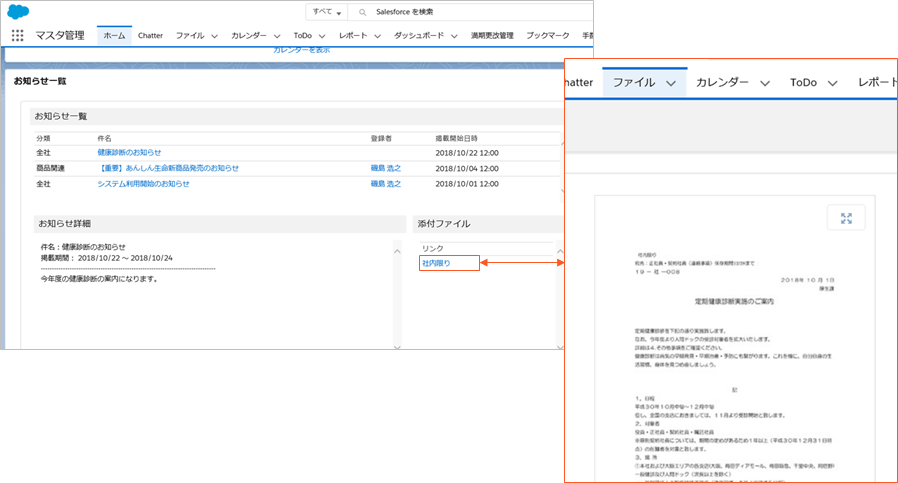Open the App Launcher grid icon
Screen dimensions: 898x483
coord(18,36)
